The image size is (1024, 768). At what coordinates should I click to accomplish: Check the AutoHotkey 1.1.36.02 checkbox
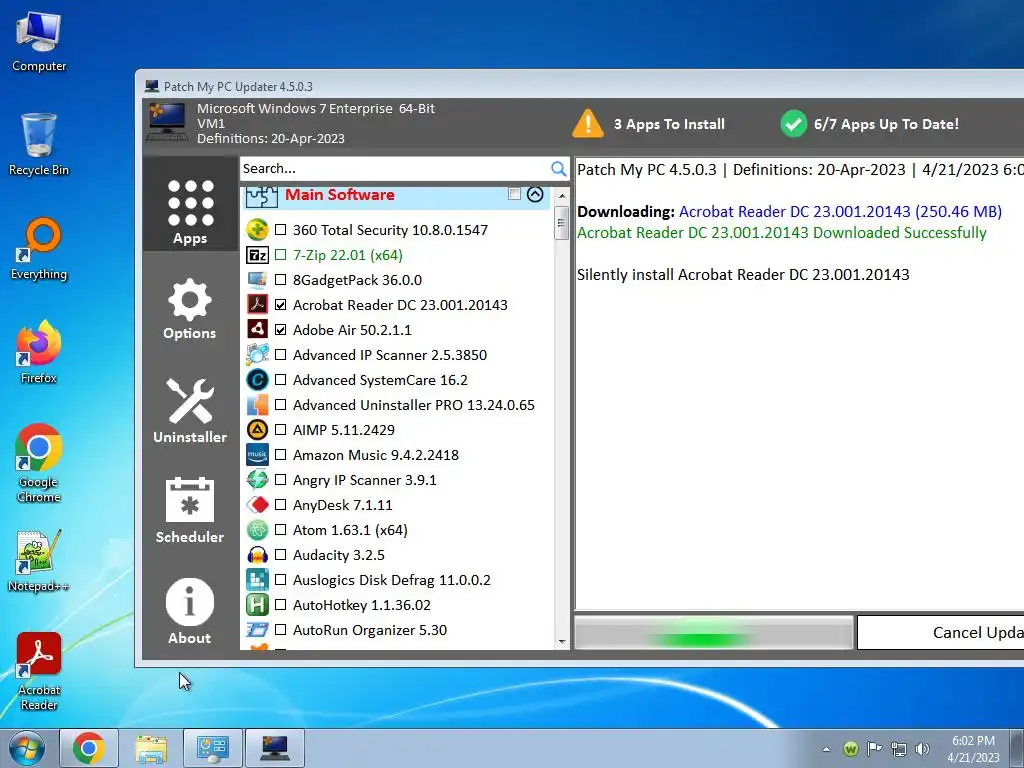click(281, 605)
